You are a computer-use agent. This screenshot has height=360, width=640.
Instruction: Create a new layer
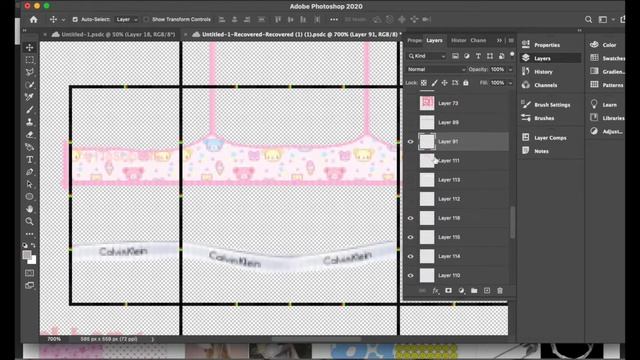click(487, 291)
